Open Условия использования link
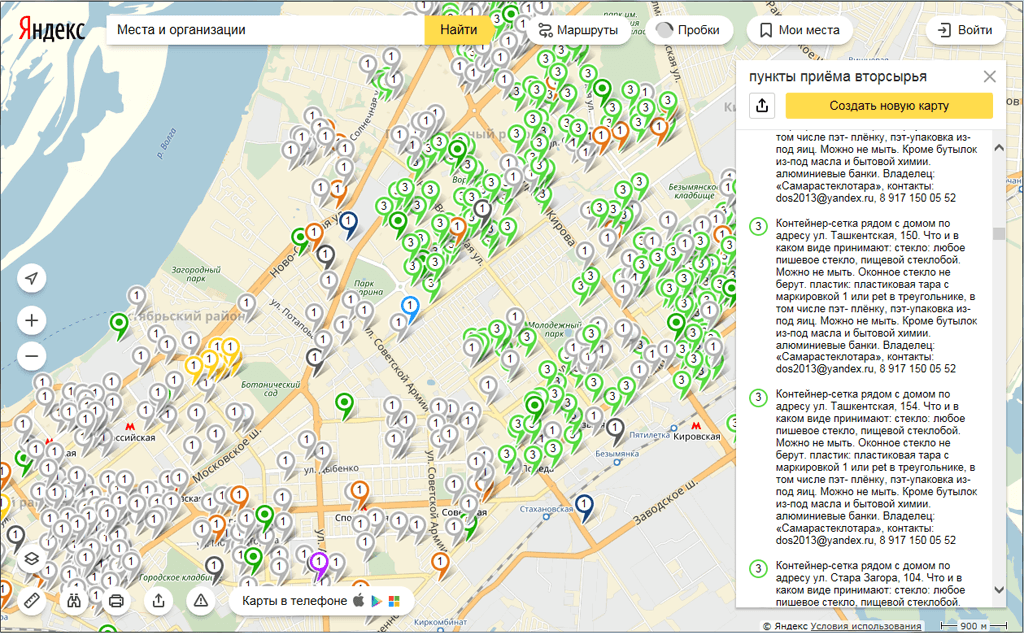Viewport: 1024px width, 633px height. (866, 626)
